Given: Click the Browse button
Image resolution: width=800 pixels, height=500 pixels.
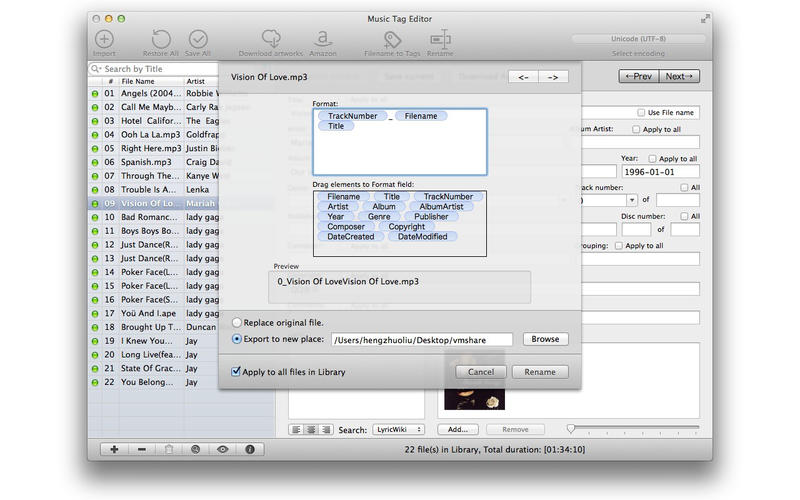Looking at the screenshot, I should (545, 339).
